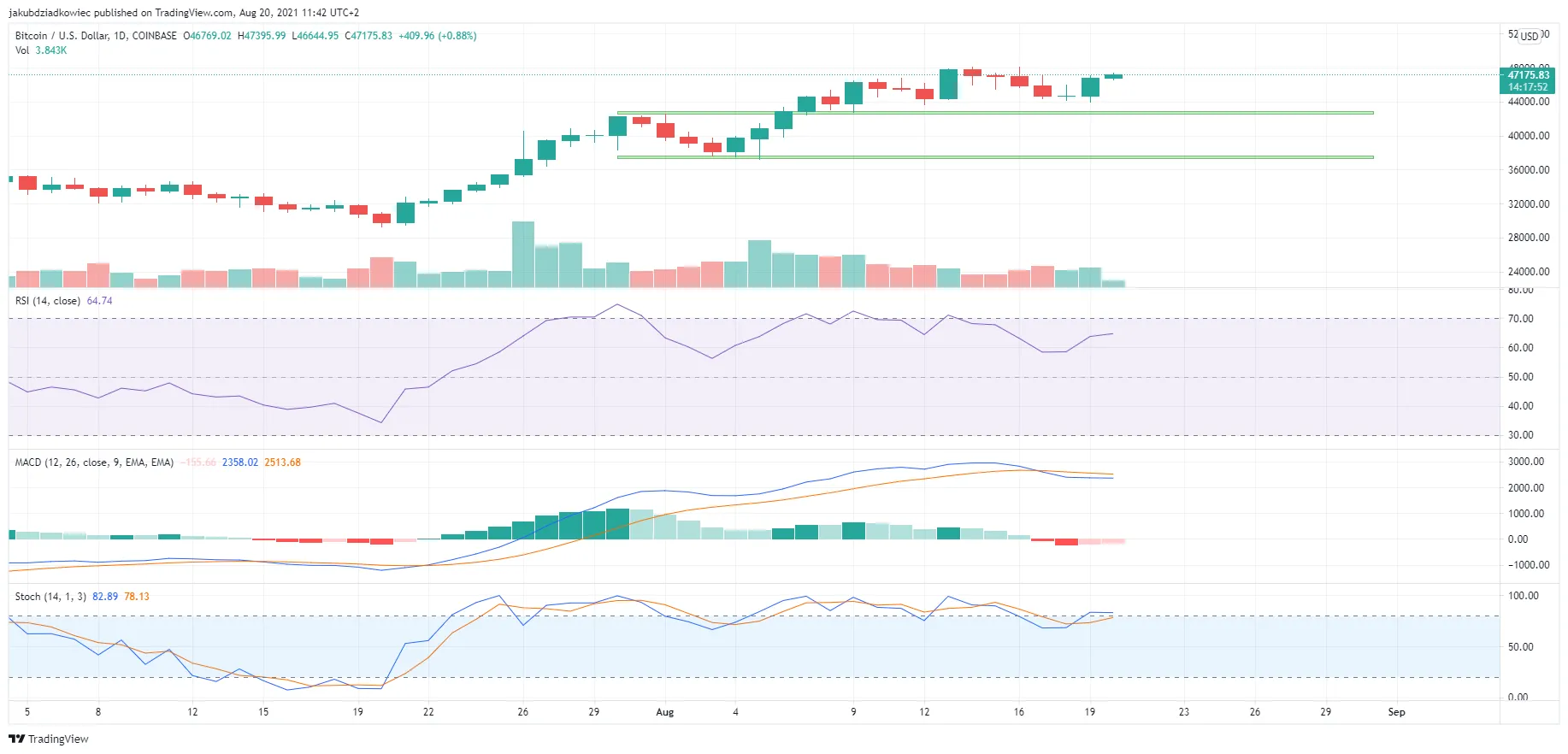The image size is (1568, 754).
Task: Click the TradingView logo at bottom left
Action: [x=49, y=739]
